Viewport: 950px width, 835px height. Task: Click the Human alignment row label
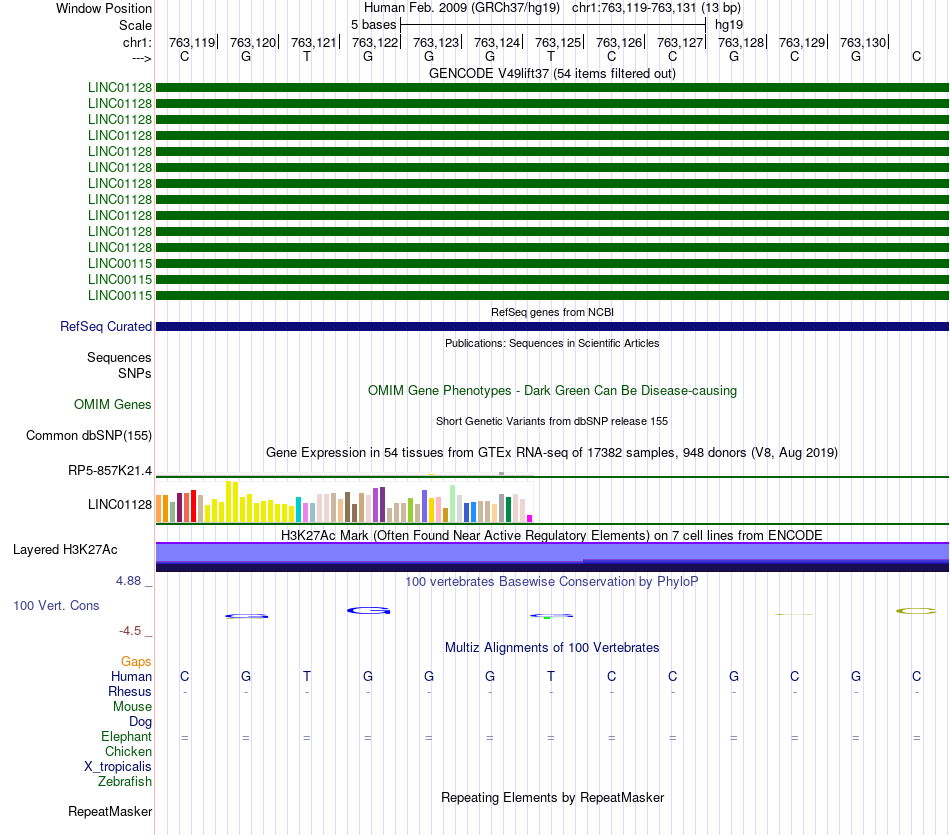click(x=131, y=676)
